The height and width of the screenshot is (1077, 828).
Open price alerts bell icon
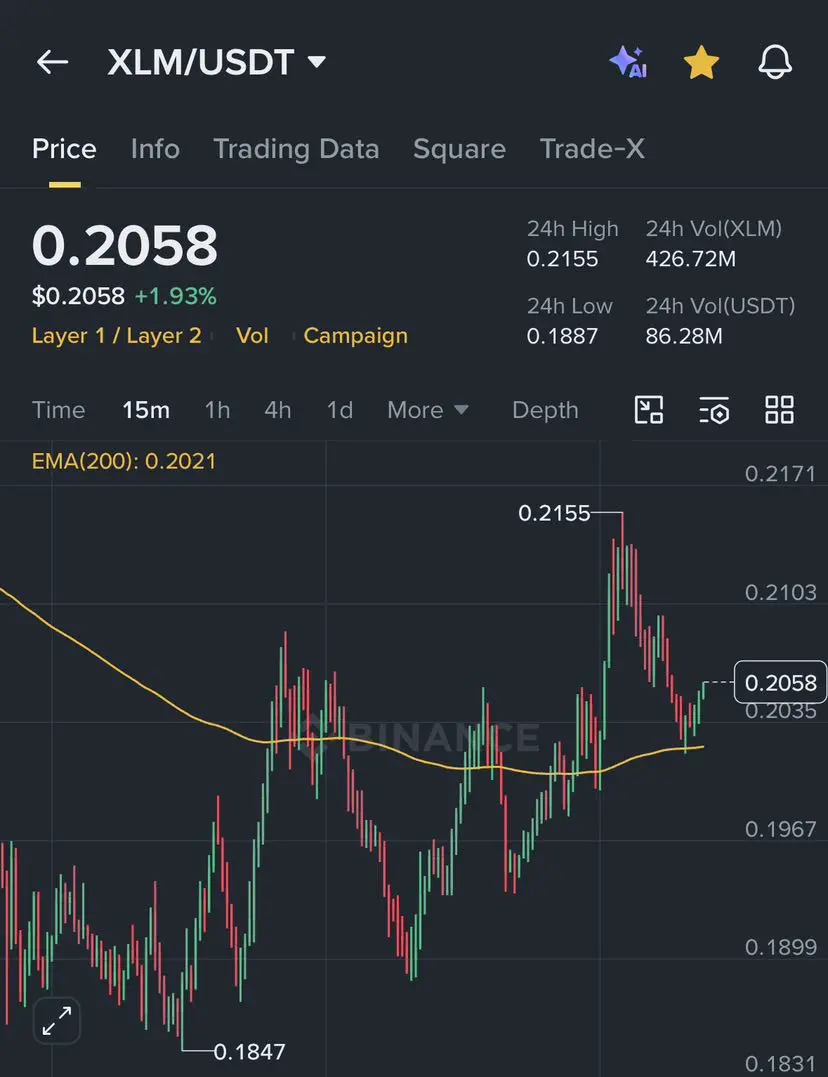pyautogui.click(x=775, y=63)
